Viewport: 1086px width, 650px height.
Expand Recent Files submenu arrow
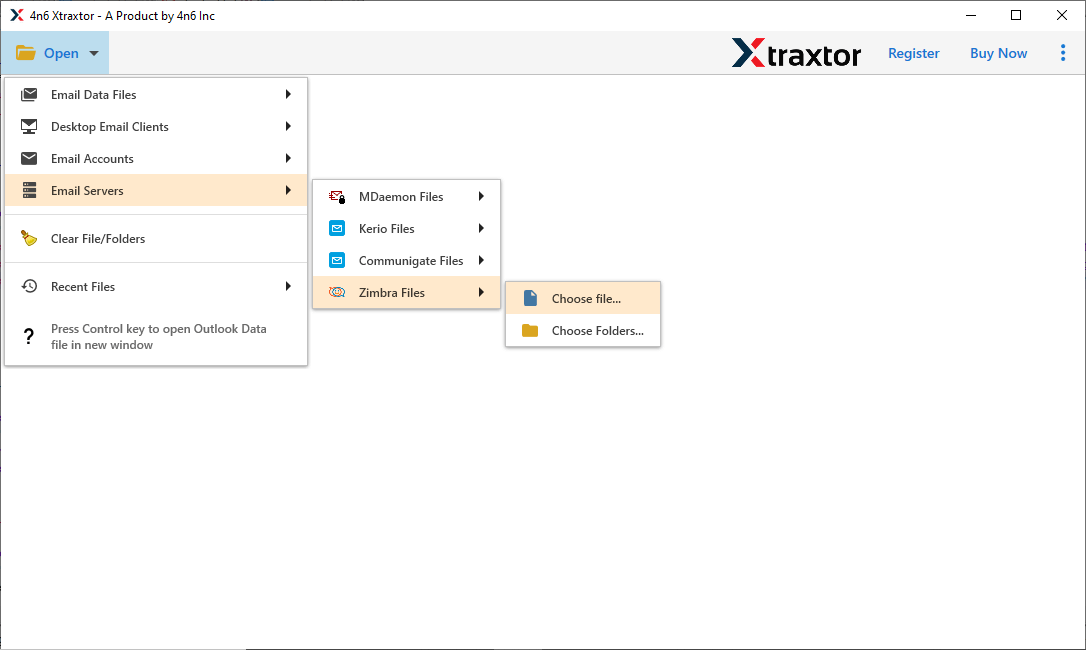288,286
